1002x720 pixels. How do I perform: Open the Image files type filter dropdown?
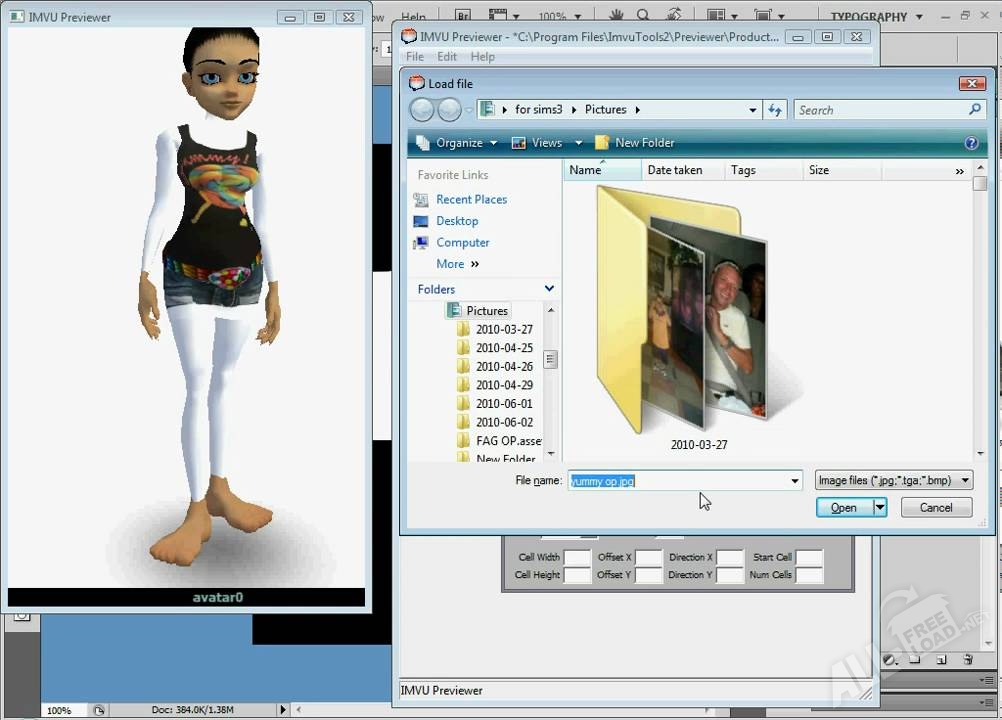pyautogui.click(x=893, y=481)
